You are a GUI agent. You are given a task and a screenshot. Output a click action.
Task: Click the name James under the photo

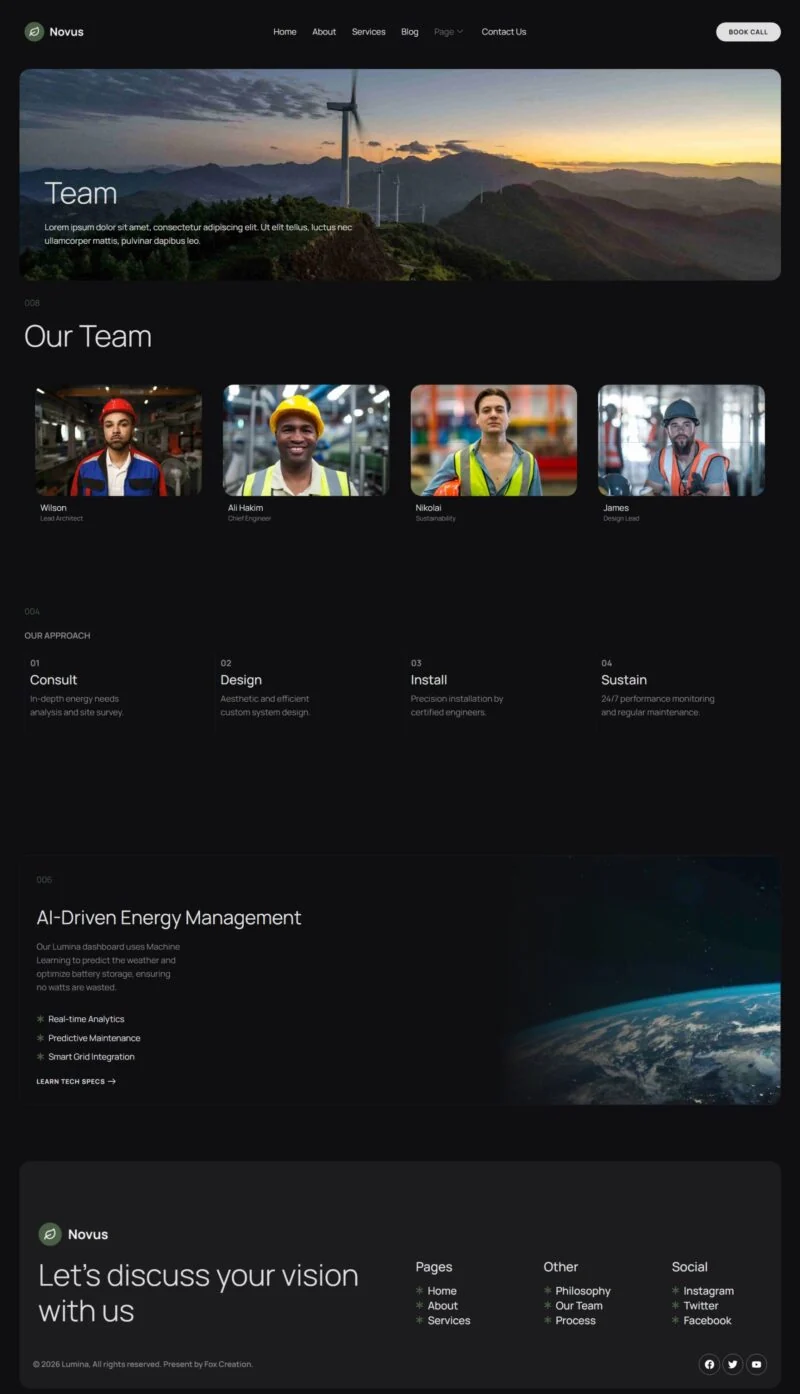pos(616,508)
